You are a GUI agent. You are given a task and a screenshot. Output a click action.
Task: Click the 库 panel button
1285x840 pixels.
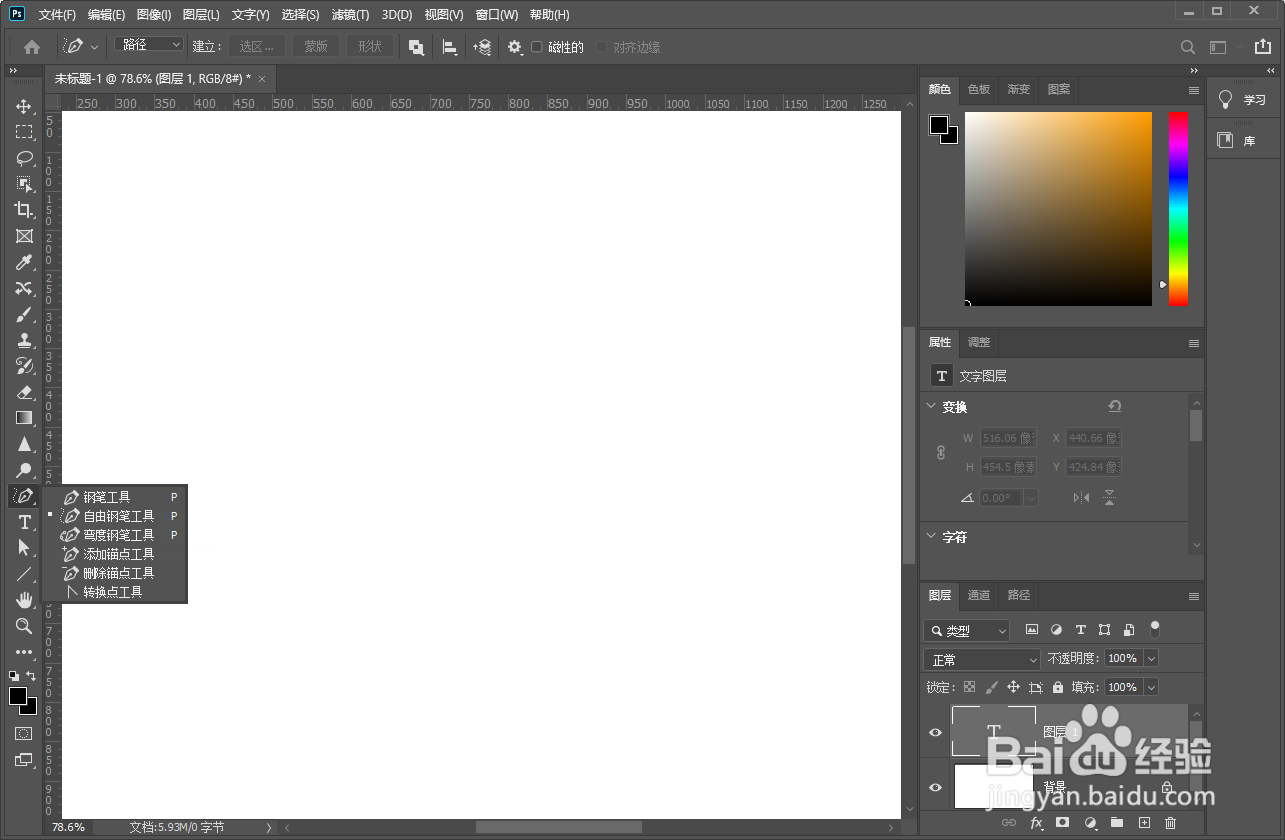point(1243,141)
